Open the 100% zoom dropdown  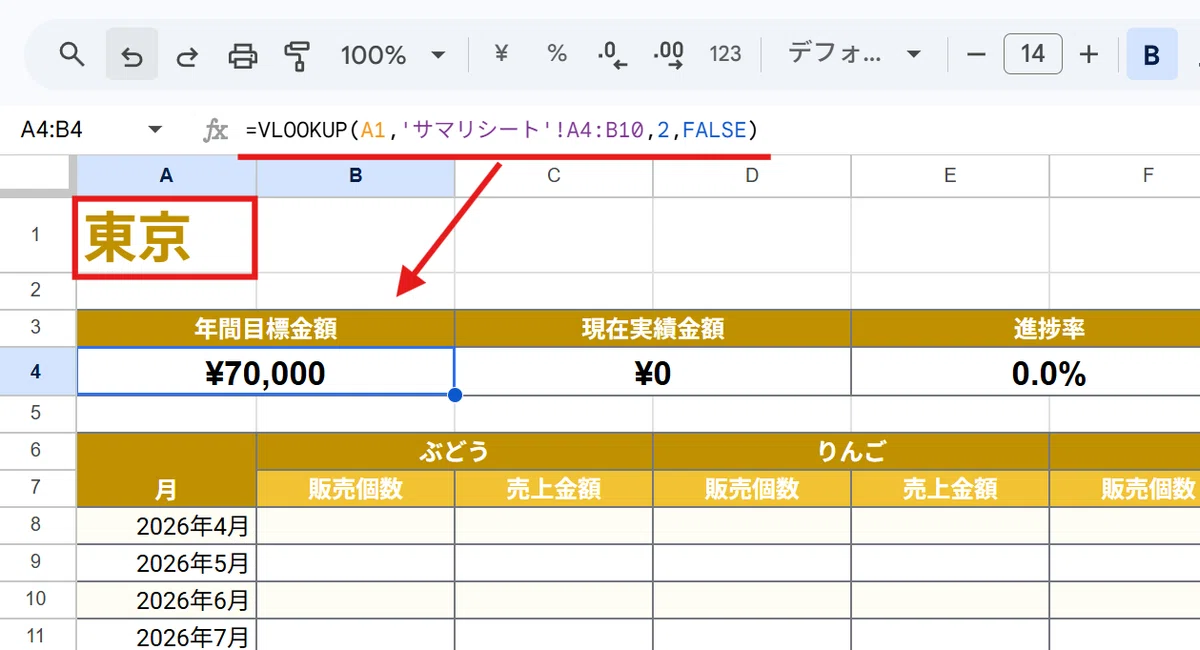click(x=393, y=54)
